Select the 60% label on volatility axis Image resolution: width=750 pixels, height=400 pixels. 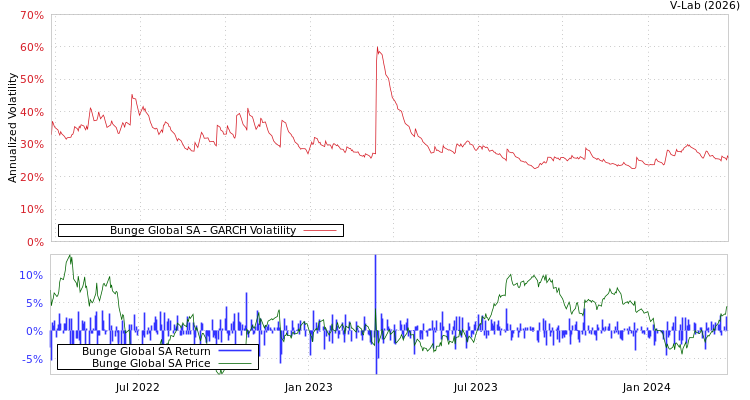31,48
